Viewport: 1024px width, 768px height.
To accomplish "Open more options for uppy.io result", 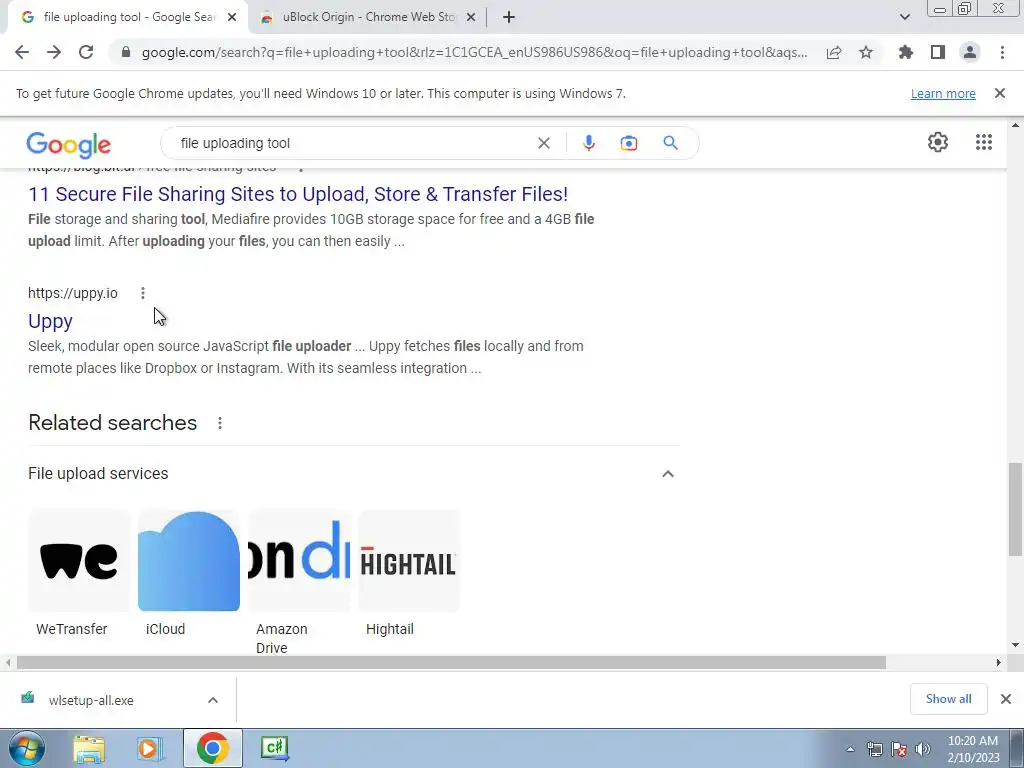I will tap(142, 293).
